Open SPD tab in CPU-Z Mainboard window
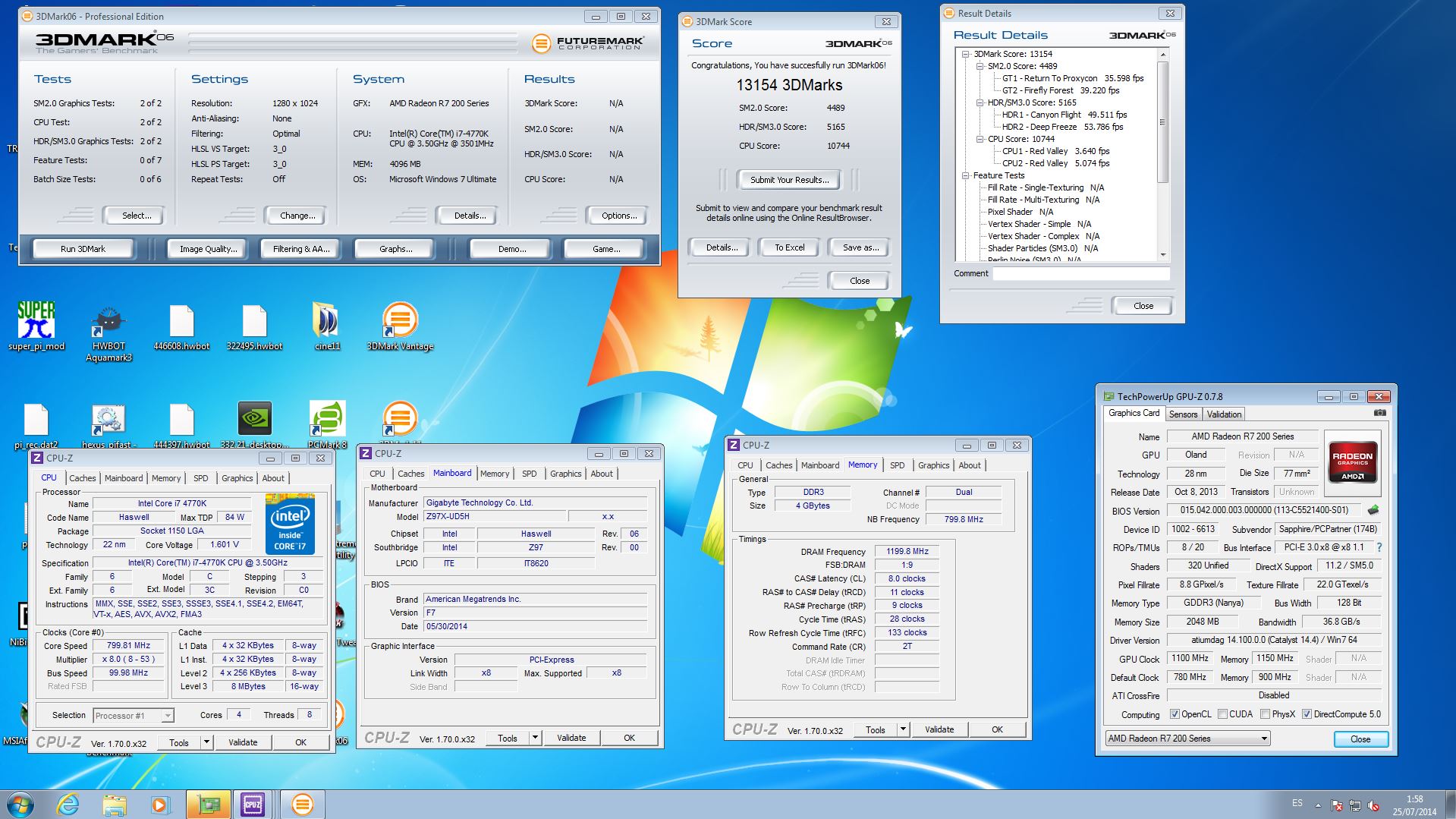Viewport: 1456px width, 819px height. pos(529,474)
